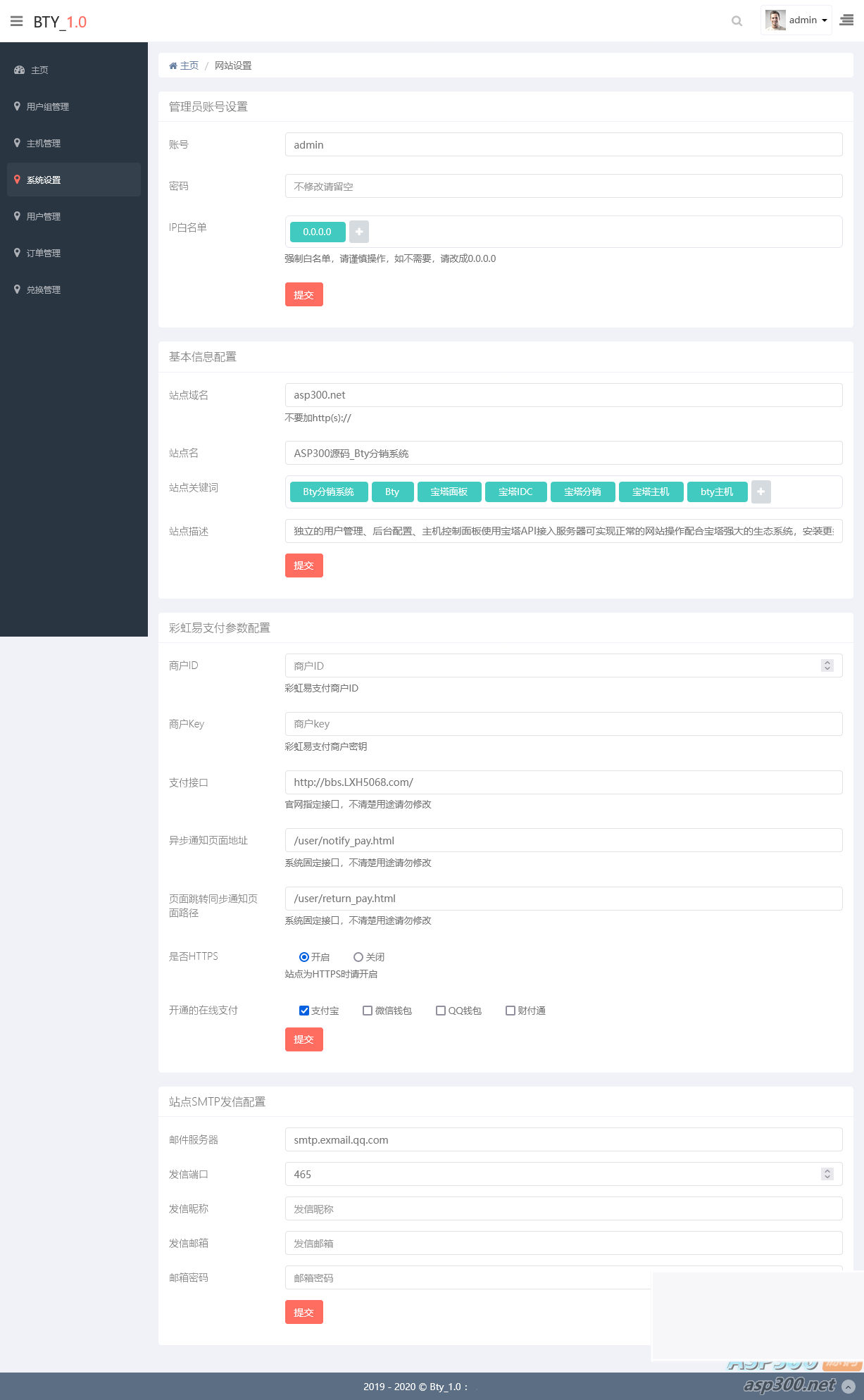Click the hamburger menu icon beside BTY logo
The image size is (864, 1400).
click(17, 21)
